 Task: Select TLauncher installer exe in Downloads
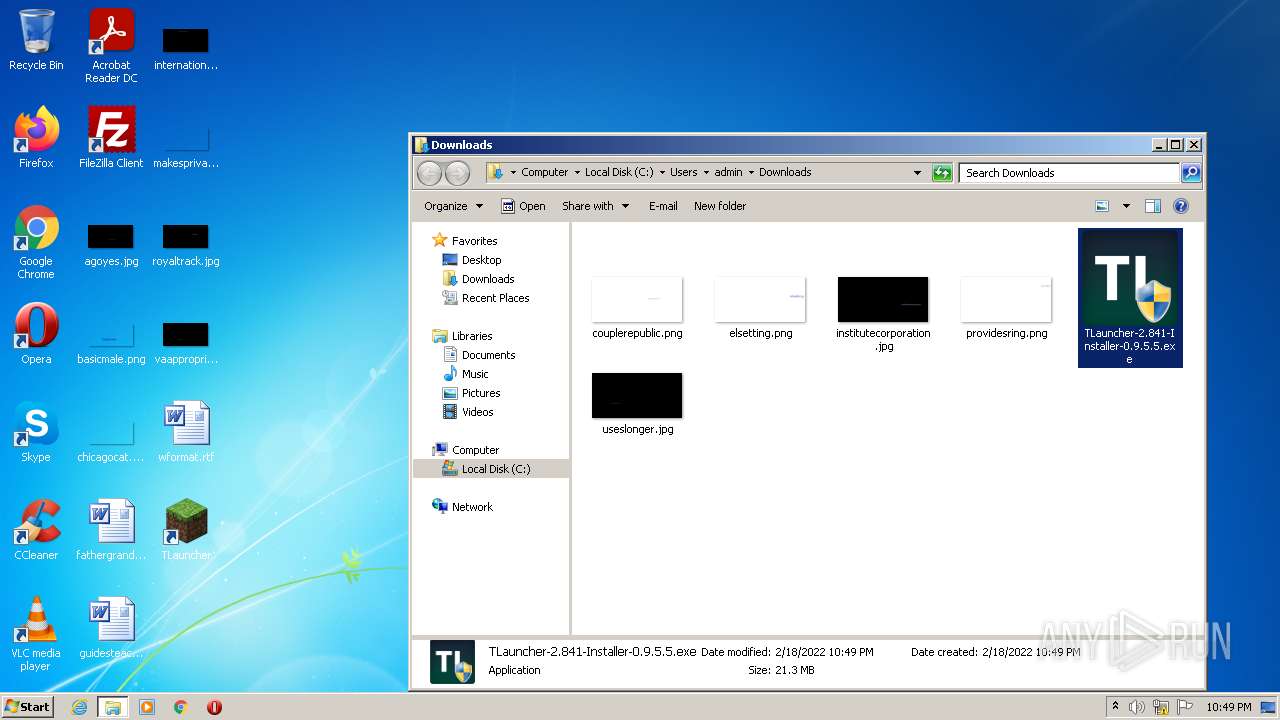(x=1130, y=298)
